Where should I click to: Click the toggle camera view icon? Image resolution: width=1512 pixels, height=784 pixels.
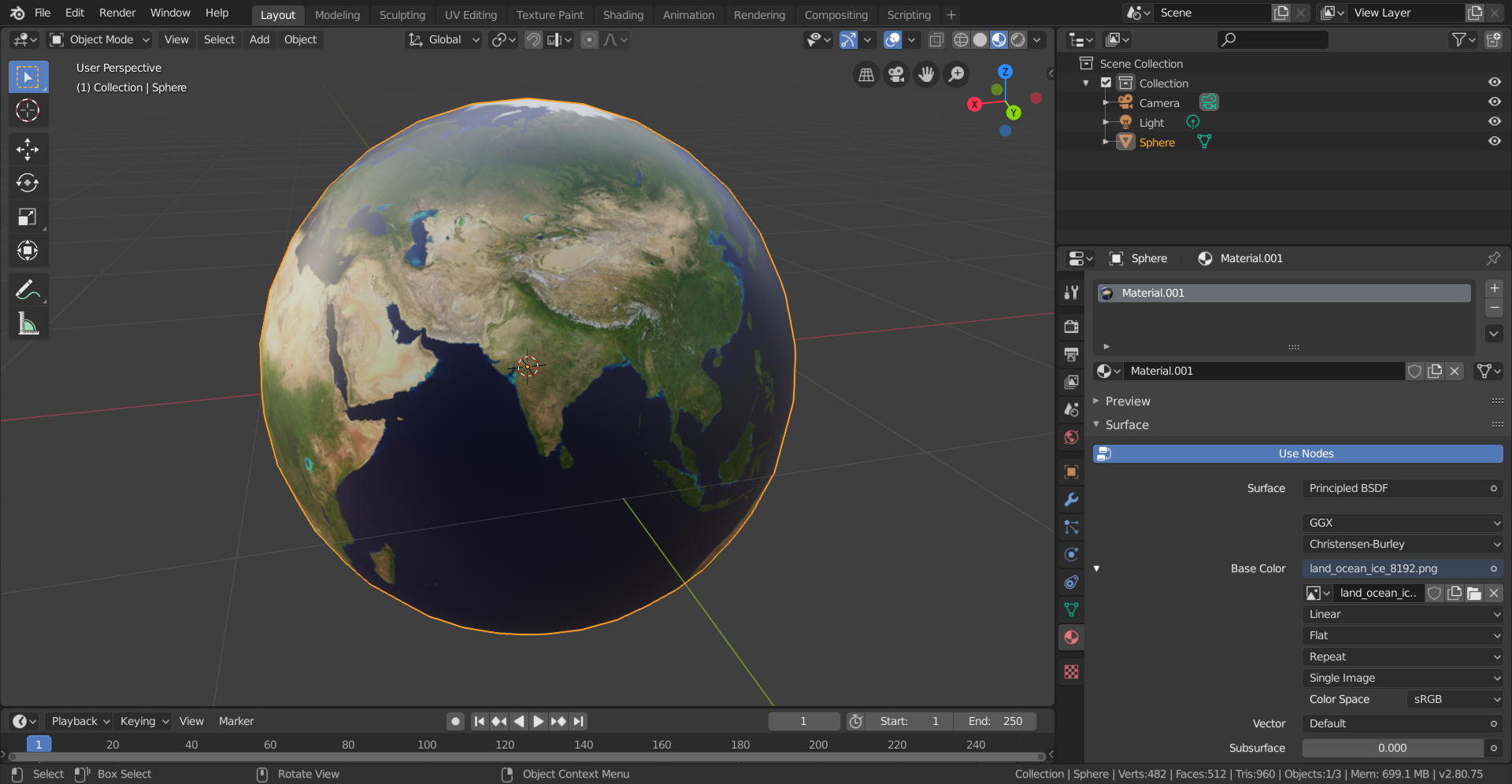point(896,75)
